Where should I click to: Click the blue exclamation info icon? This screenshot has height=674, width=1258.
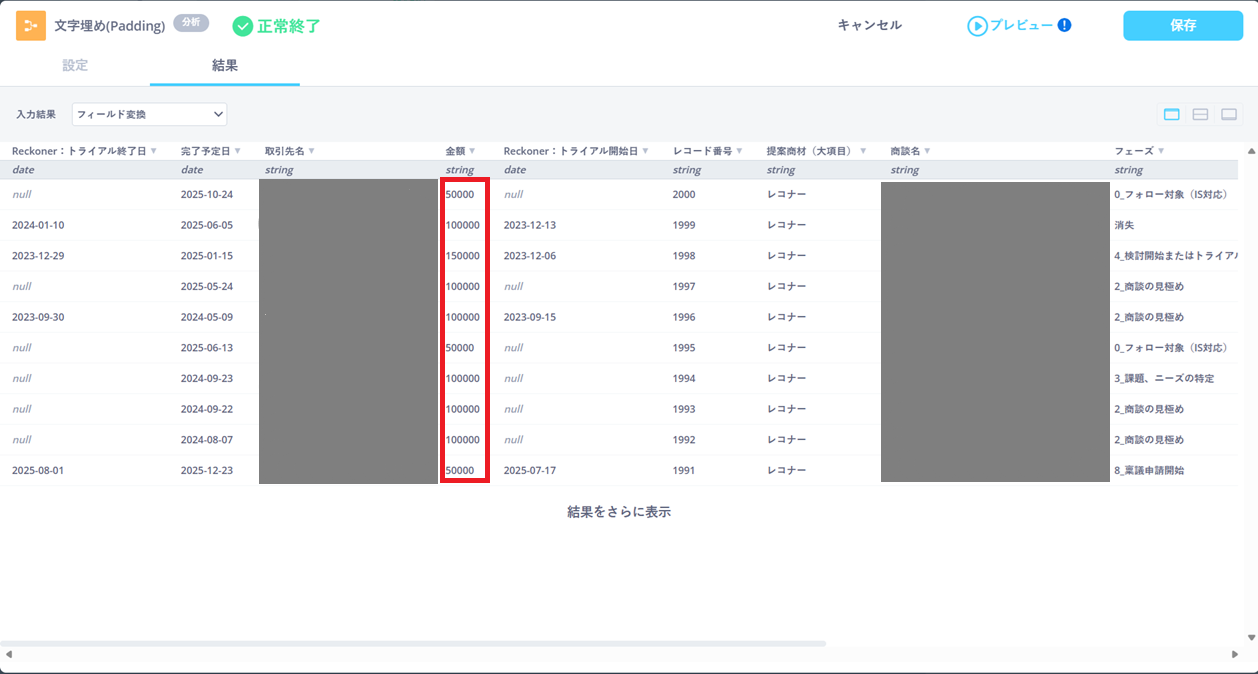[x=1064, y=25]
